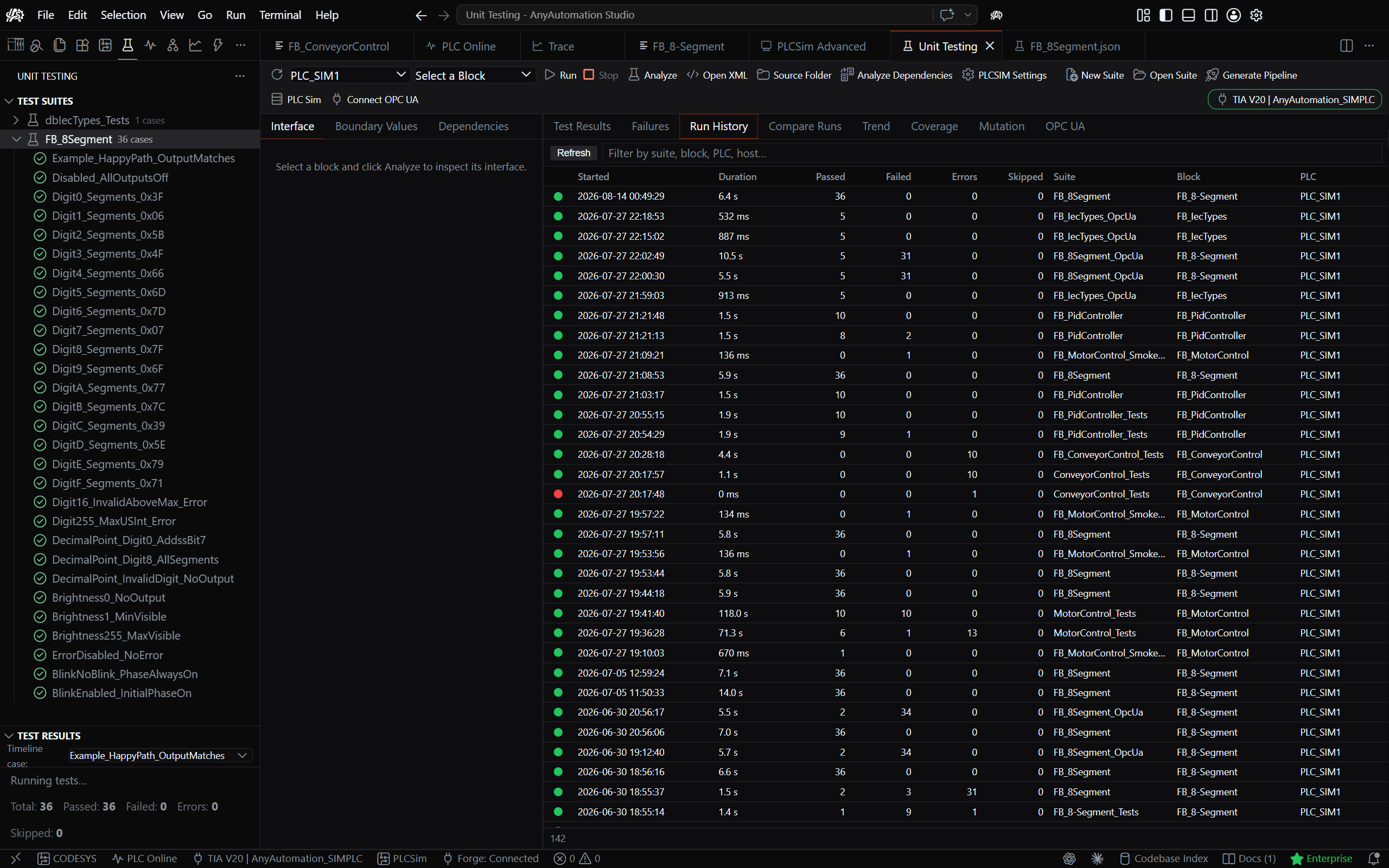Select the failed run at 2026-07-27 20:17:48

point(965,494)
